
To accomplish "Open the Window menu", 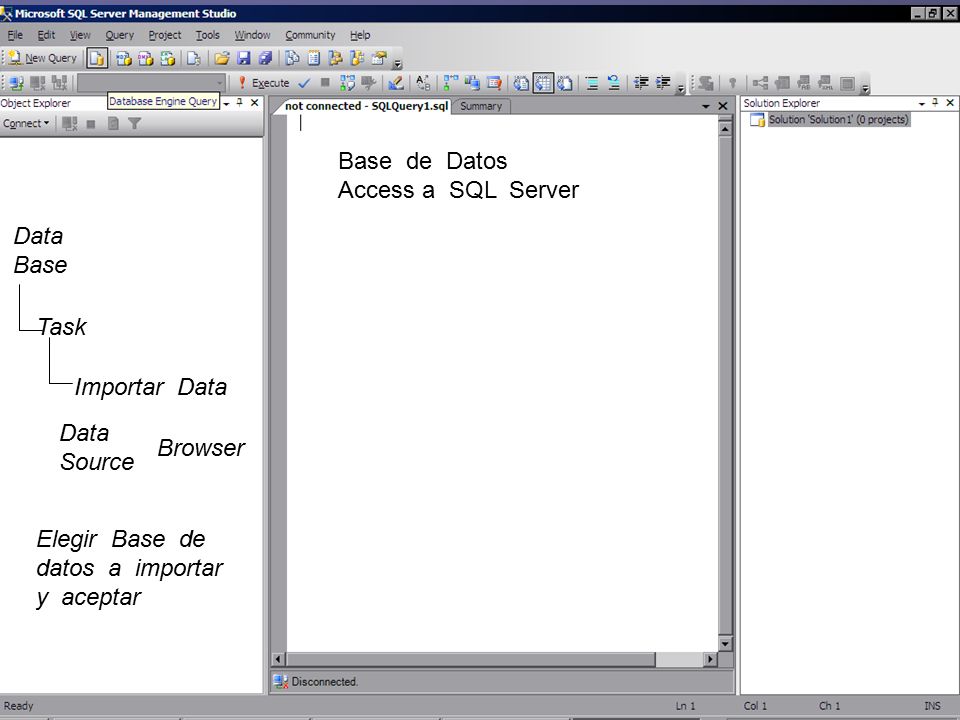I will [252, 35].
